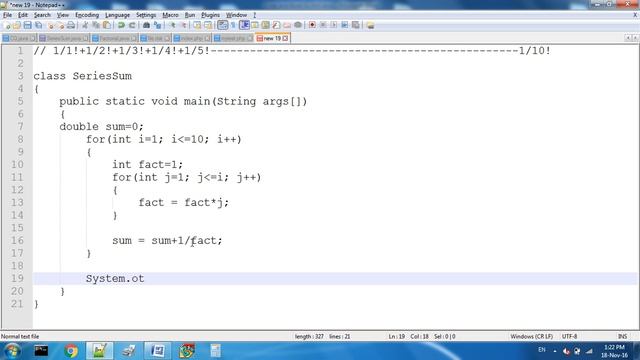Open the Language menu
The image size is (640, 360).
(x=118, y=15)
